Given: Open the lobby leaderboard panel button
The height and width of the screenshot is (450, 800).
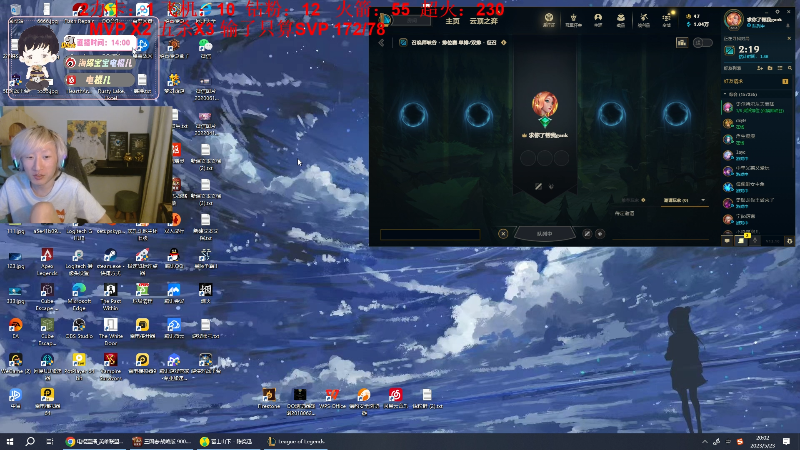Looking at the screenshot, I should 682,42.
